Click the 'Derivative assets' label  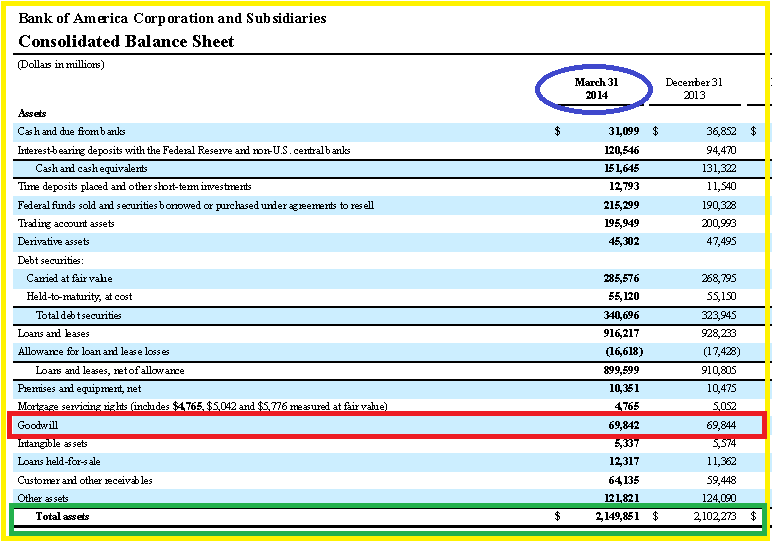point(54,242)
